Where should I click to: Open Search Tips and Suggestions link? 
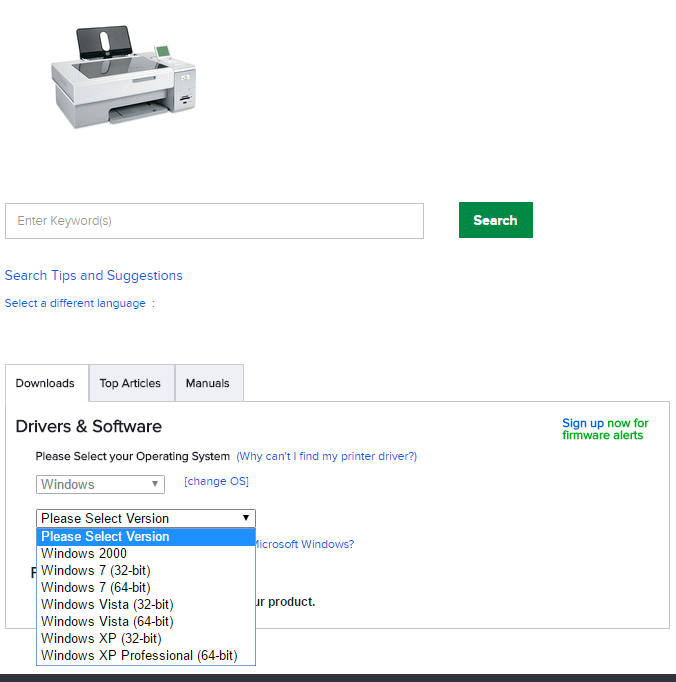94,275
